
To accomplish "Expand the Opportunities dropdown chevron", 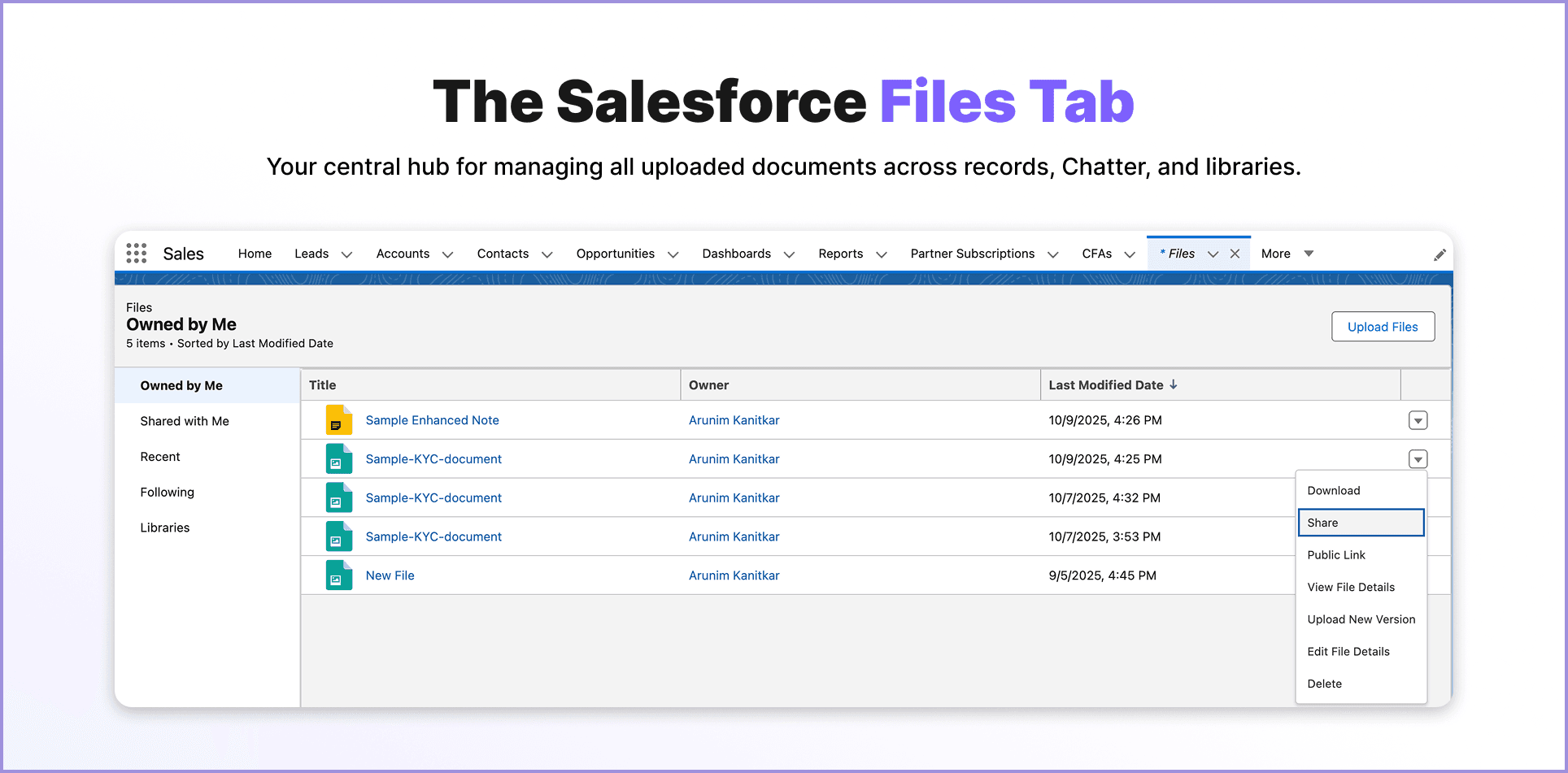I will (673, 254).
